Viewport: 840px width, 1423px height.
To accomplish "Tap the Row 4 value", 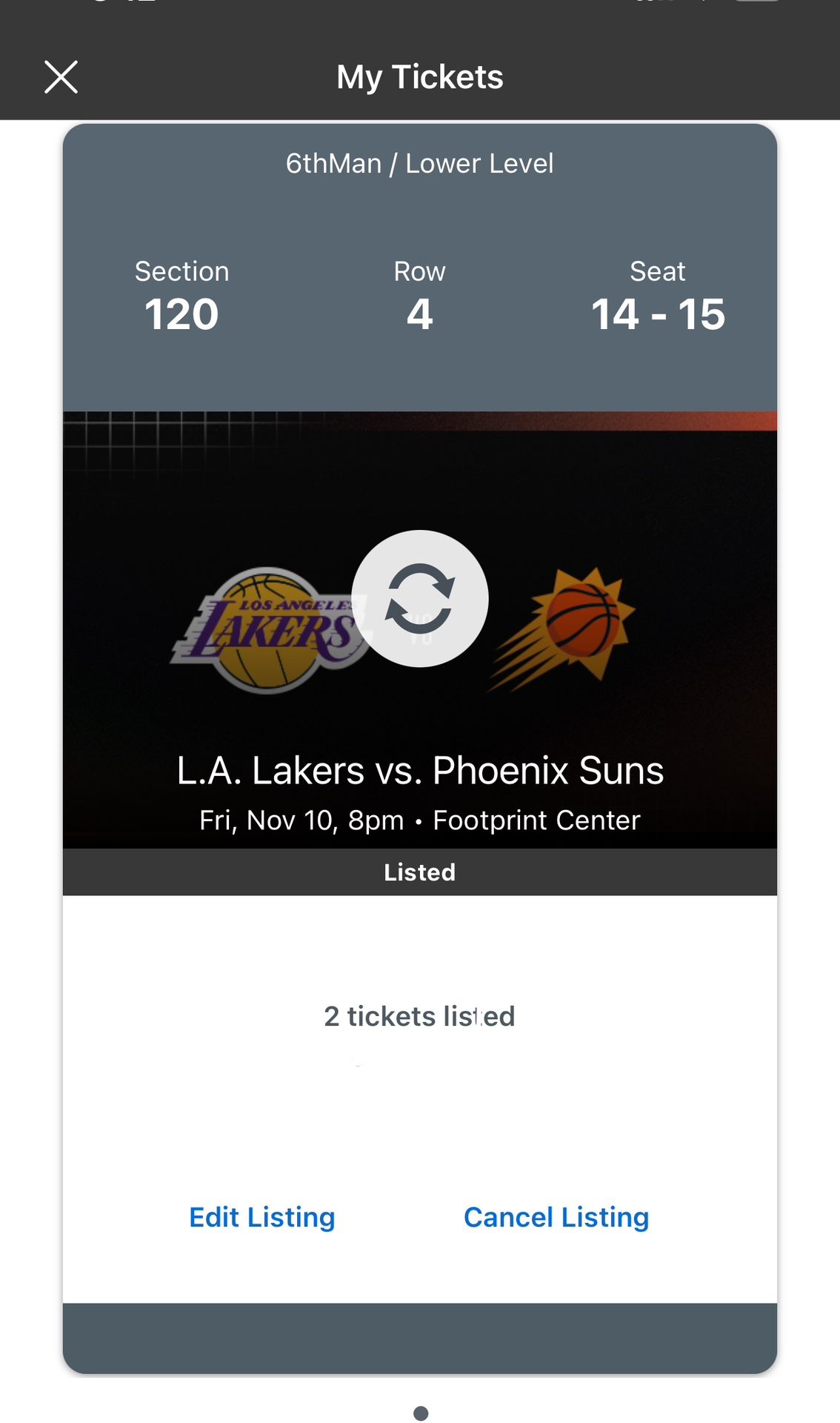I will pos(420,314).
